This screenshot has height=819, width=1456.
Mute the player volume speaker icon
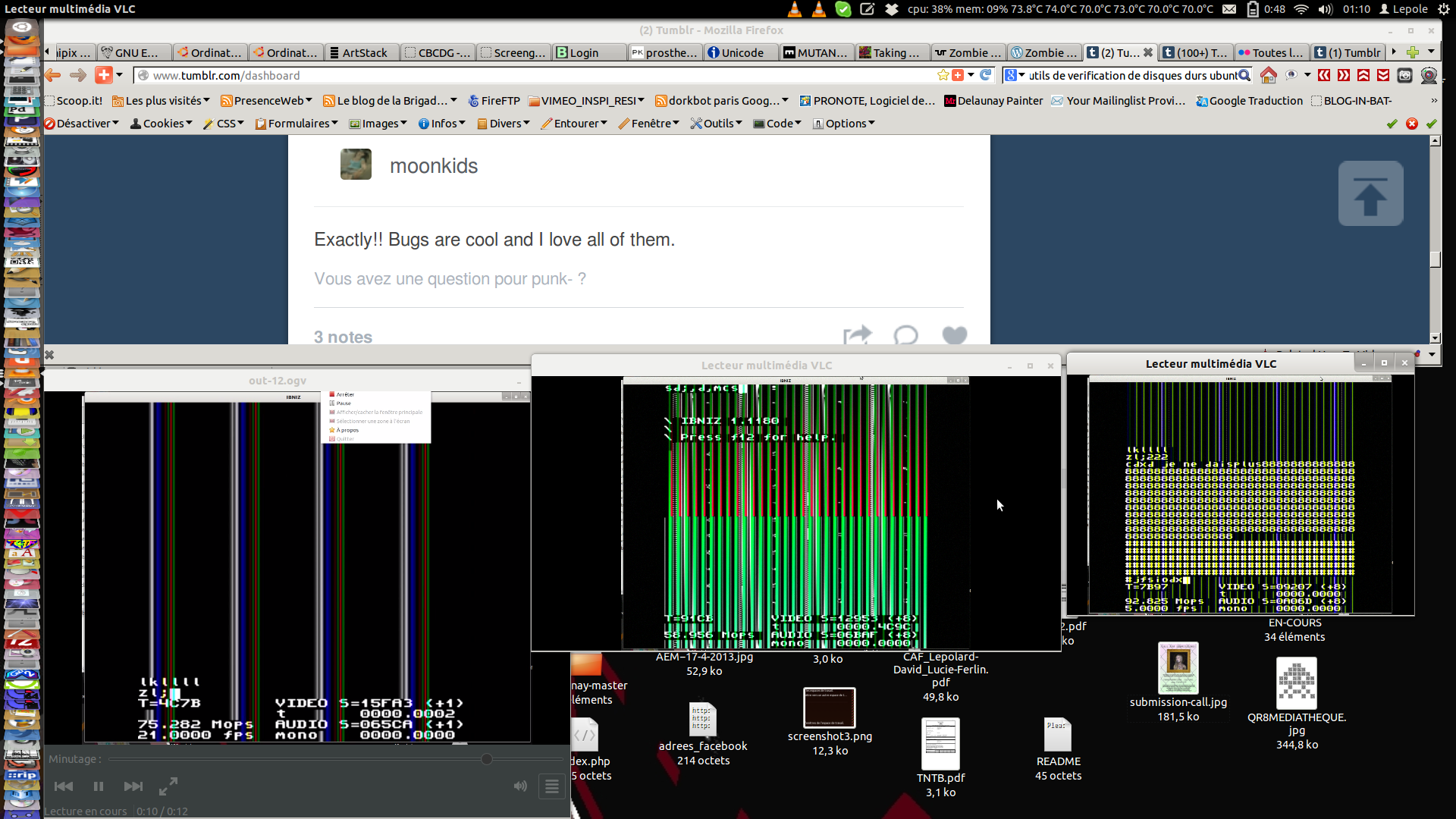[520, 786]
